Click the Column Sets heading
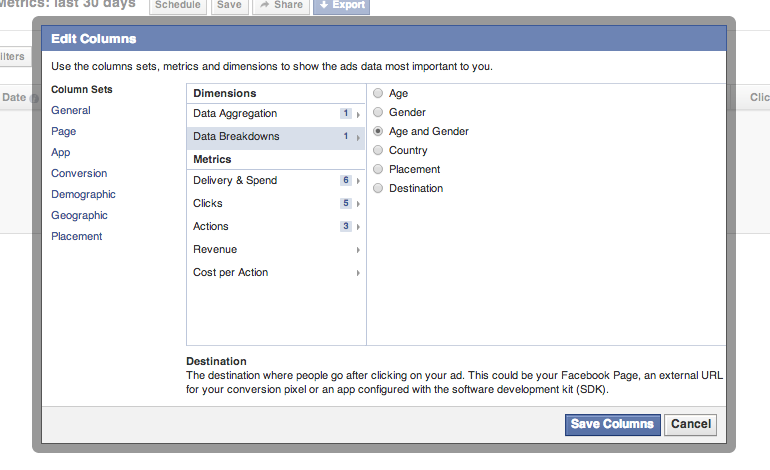 coord(82,89)
